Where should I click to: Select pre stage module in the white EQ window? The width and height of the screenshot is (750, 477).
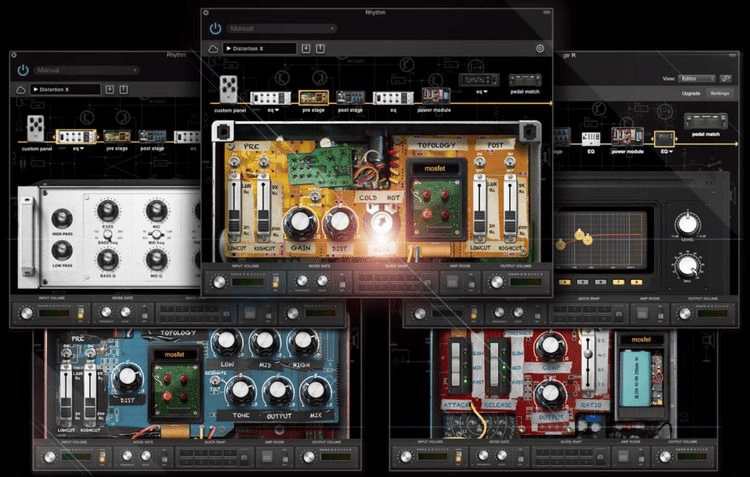point(117,137)
